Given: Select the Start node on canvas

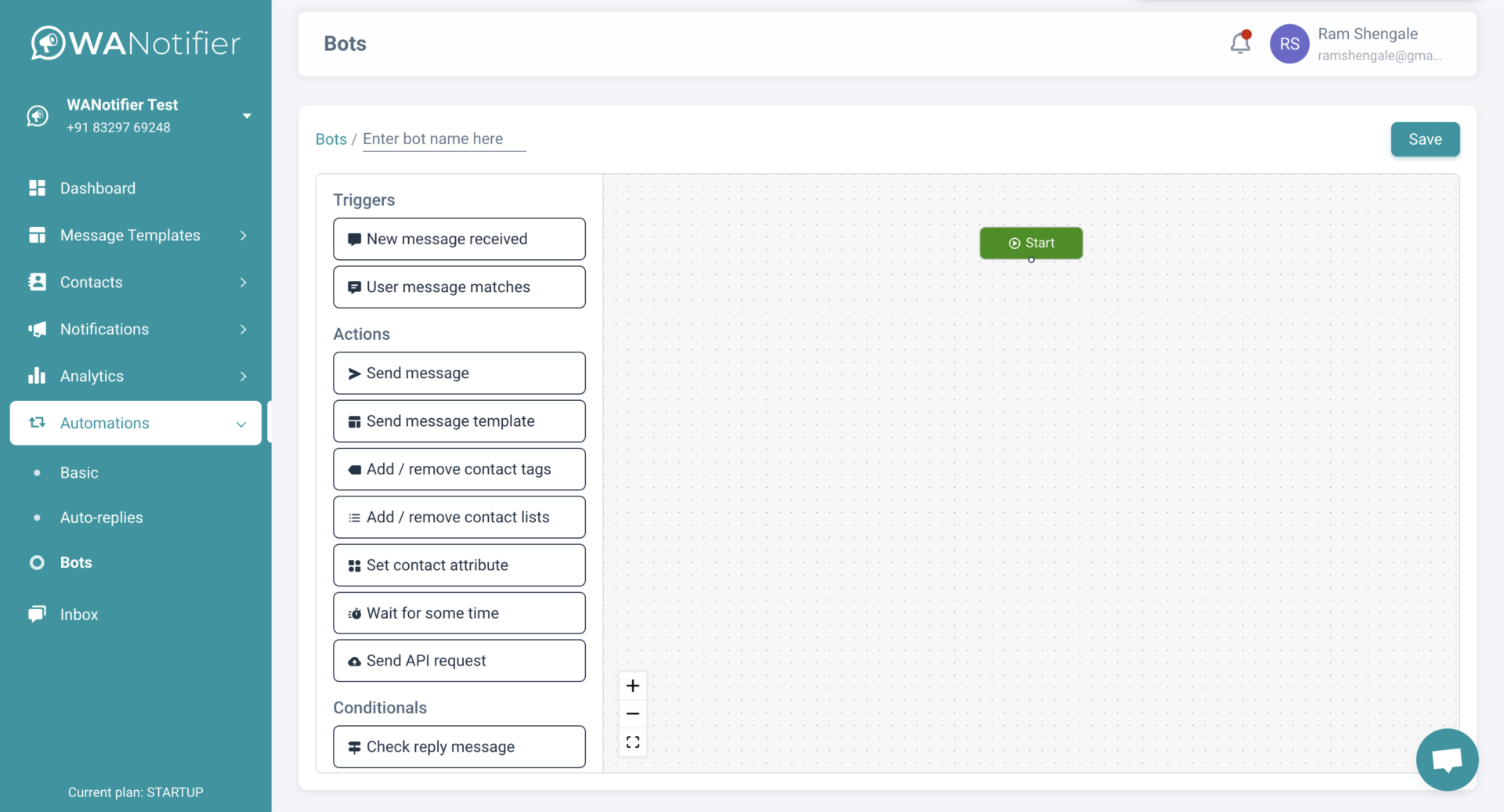Looking at the screenshot, I should [1031, 243].
